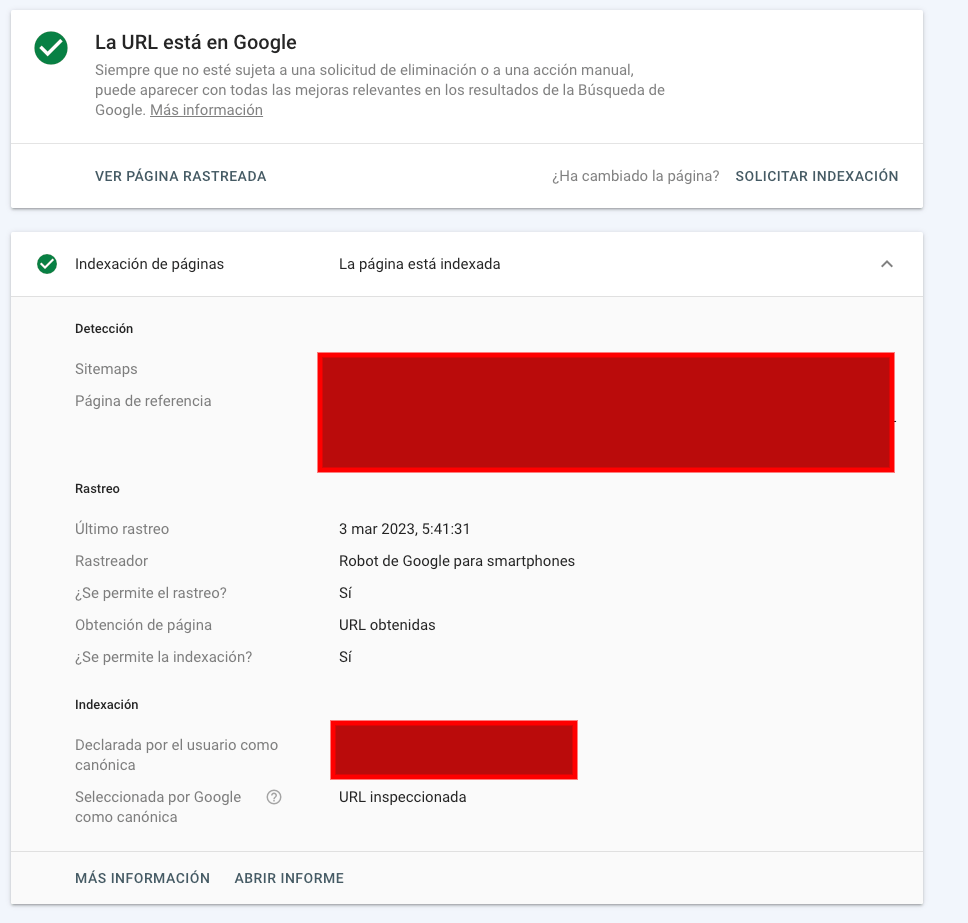Select the URL inspeccionada value
The width and height of the screenshot is (968, 923).
coord(403,797)
